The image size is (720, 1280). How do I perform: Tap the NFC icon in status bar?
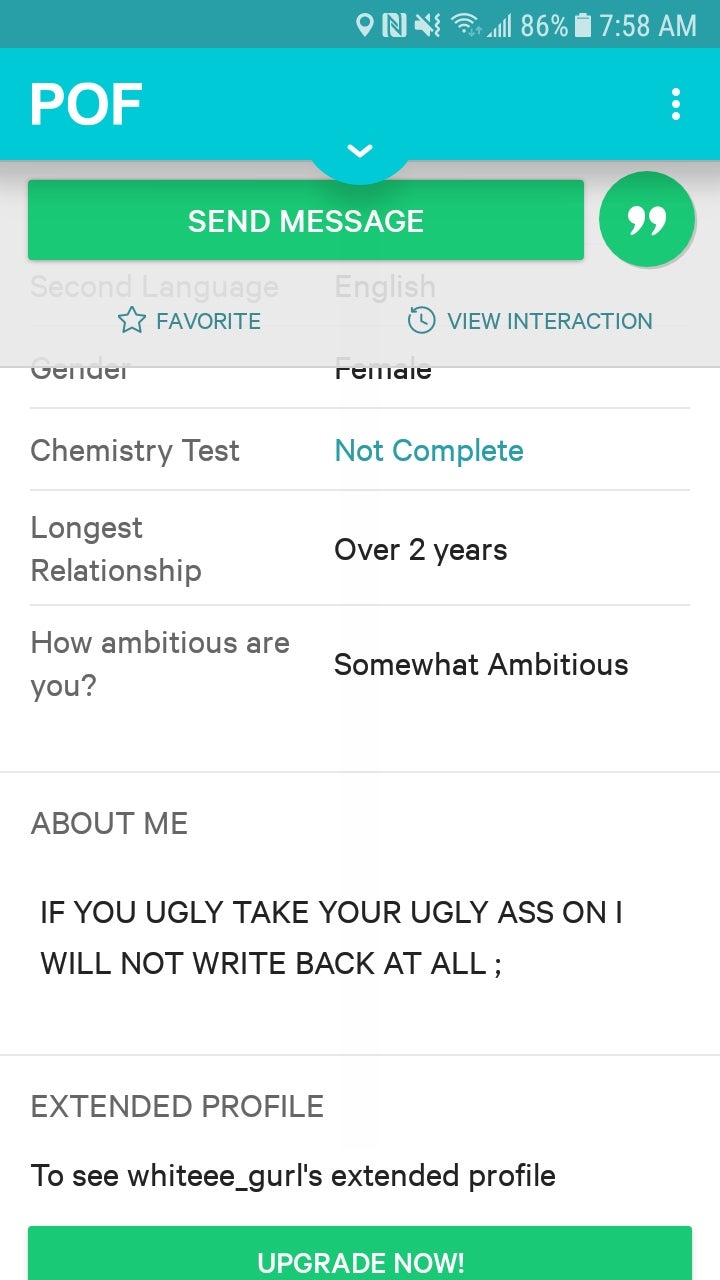pos(394,25)
